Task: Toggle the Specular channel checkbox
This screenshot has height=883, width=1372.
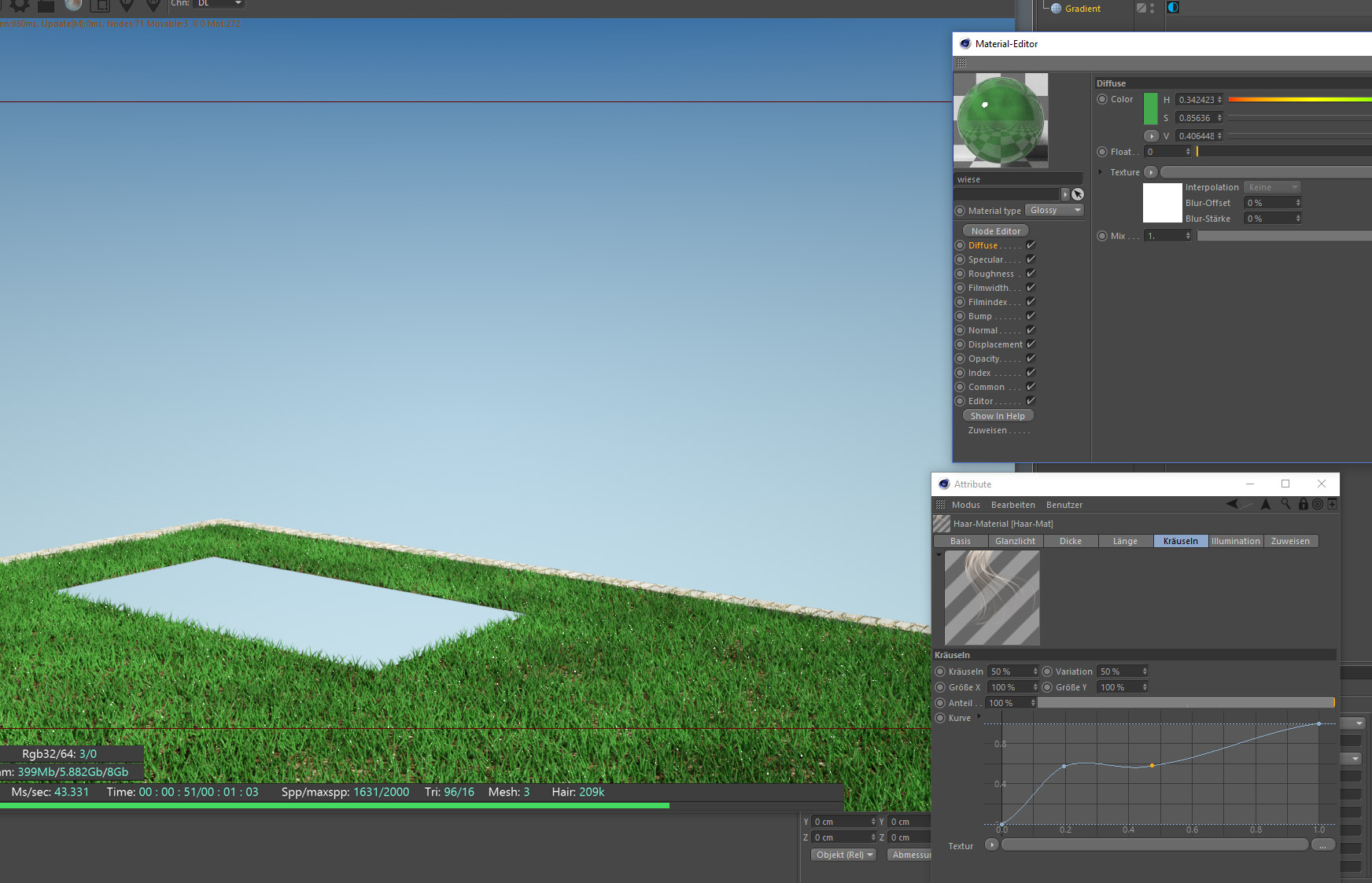Action: [1031, 259]
